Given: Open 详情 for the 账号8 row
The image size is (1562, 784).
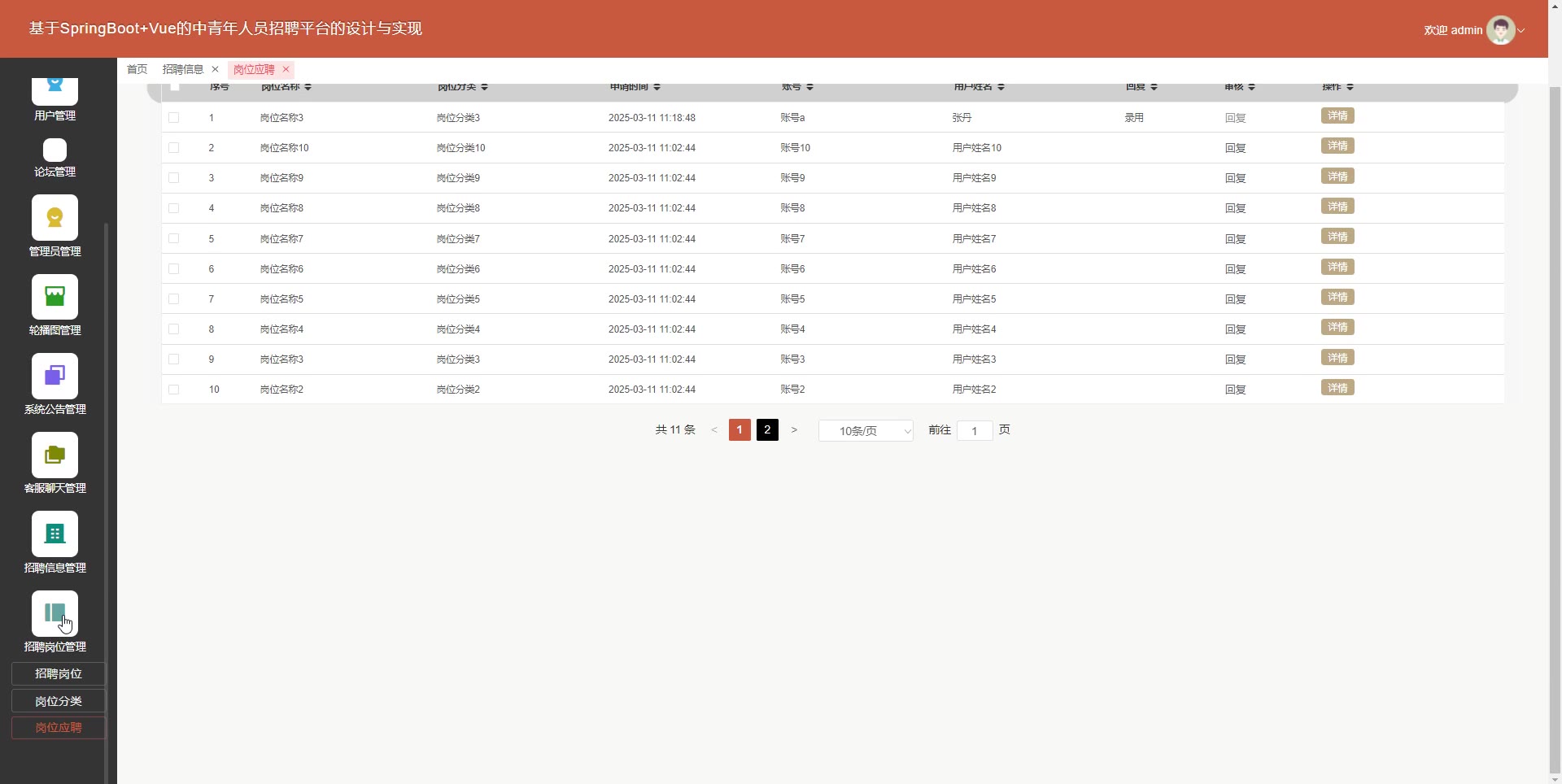Looking at the screenshot, I should click(x=1337, y=207).
